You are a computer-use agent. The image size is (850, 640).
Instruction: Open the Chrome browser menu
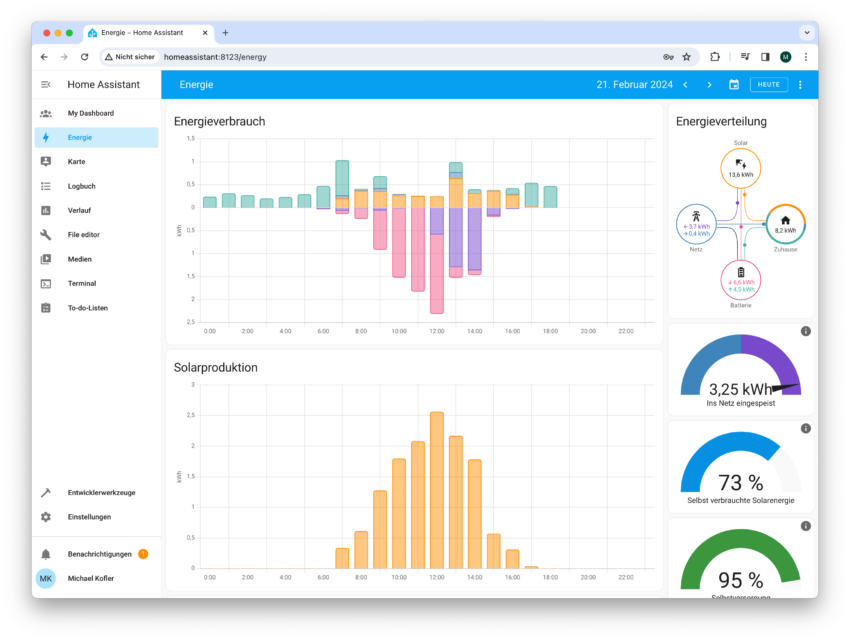tap(806, 57)
